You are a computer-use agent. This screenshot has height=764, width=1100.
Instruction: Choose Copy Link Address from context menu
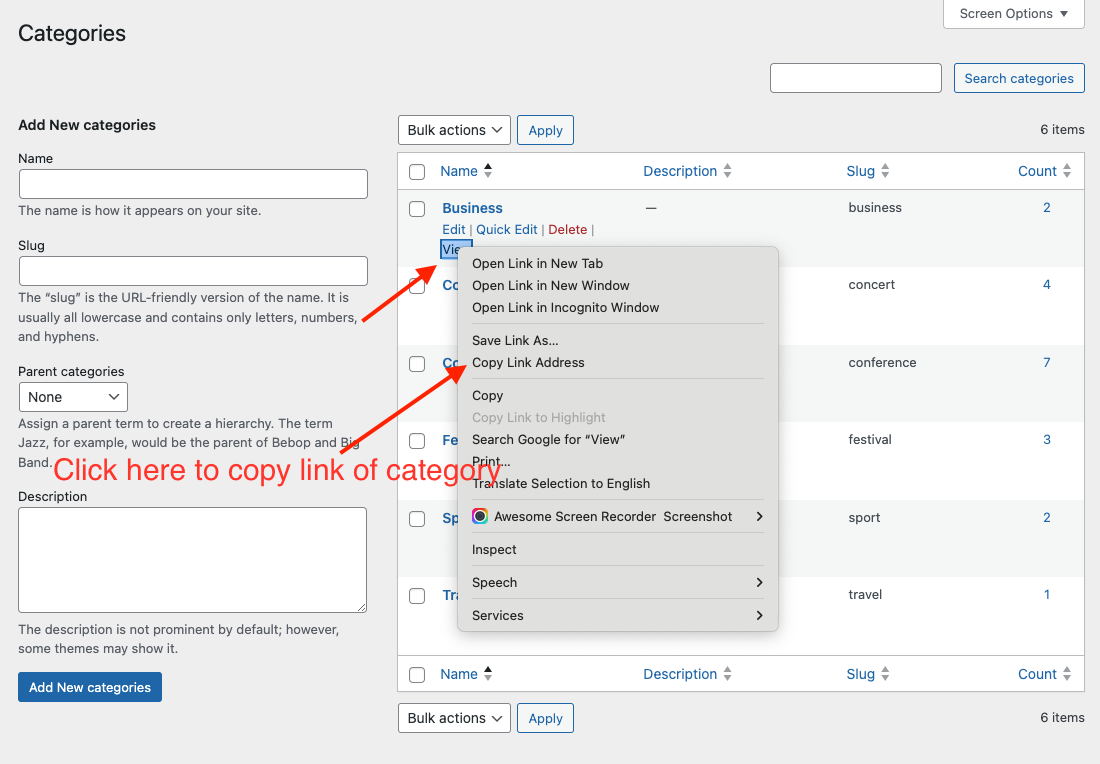click(528, 362)
